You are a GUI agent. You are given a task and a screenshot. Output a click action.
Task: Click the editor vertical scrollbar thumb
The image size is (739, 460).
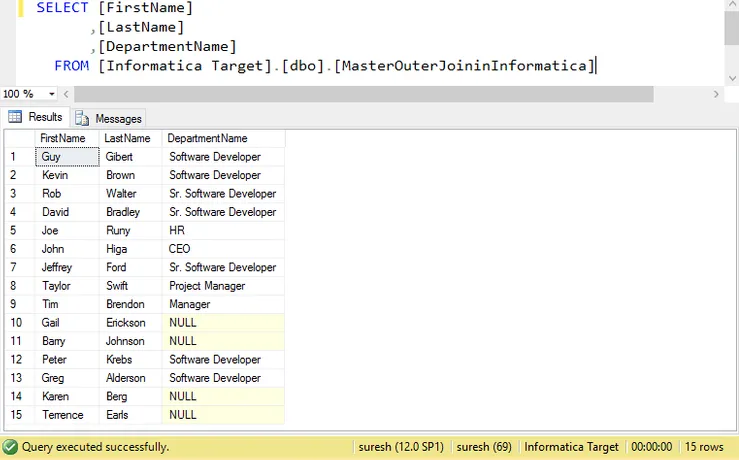point(731,28)
